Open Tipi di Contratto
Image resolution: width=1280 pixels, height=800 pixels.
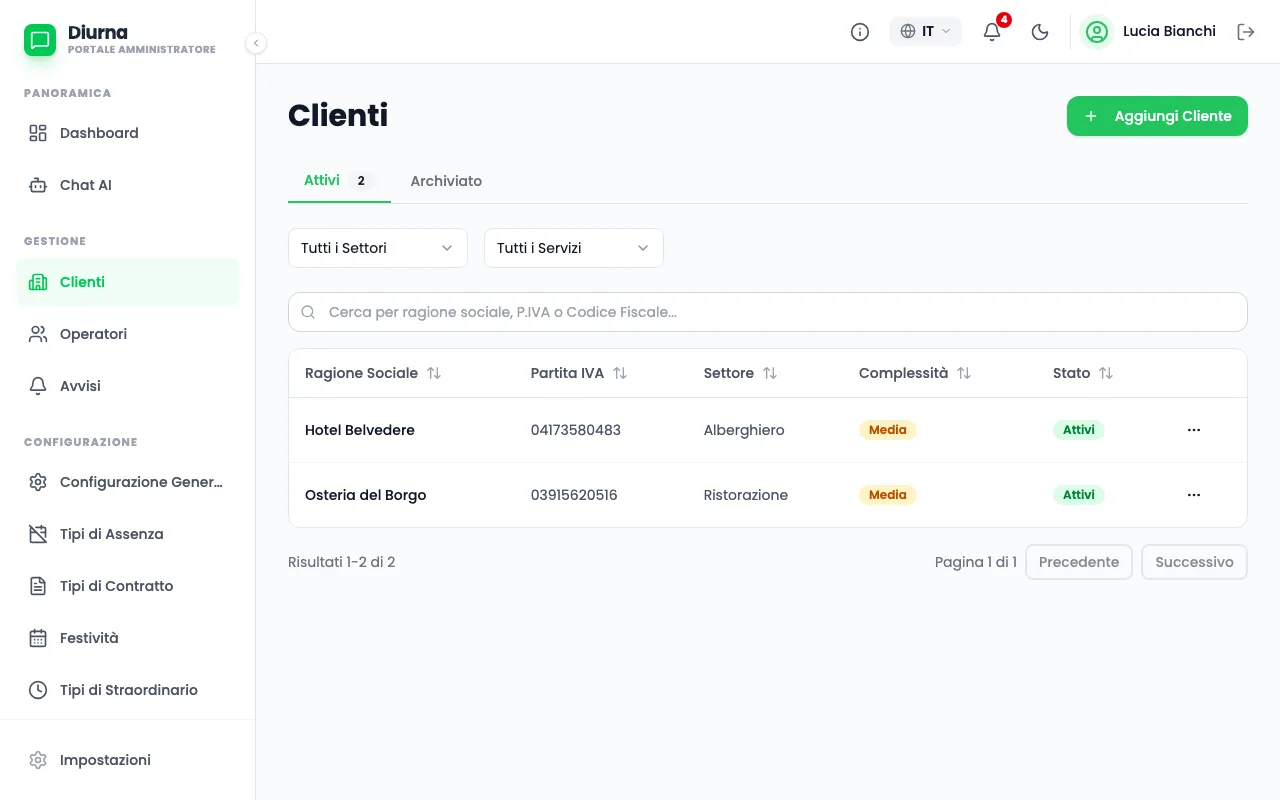point(128,586)
